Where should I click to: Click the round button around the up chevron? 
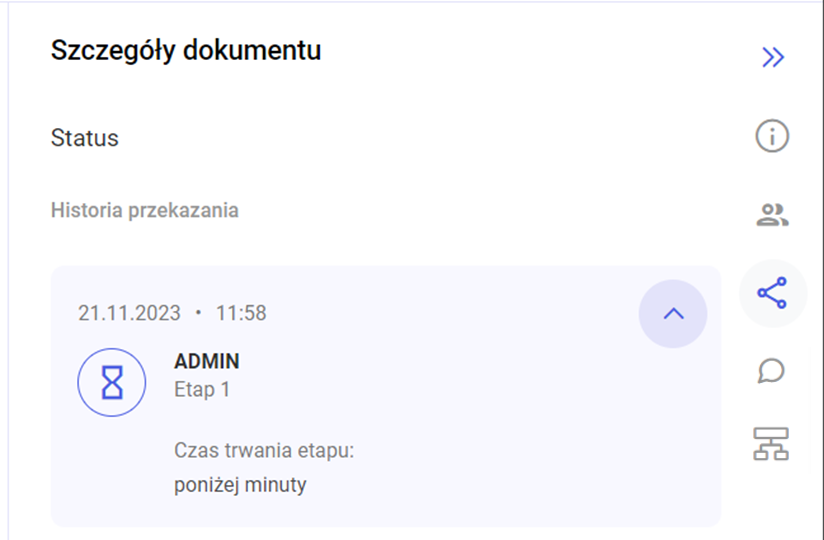[673, 314]
